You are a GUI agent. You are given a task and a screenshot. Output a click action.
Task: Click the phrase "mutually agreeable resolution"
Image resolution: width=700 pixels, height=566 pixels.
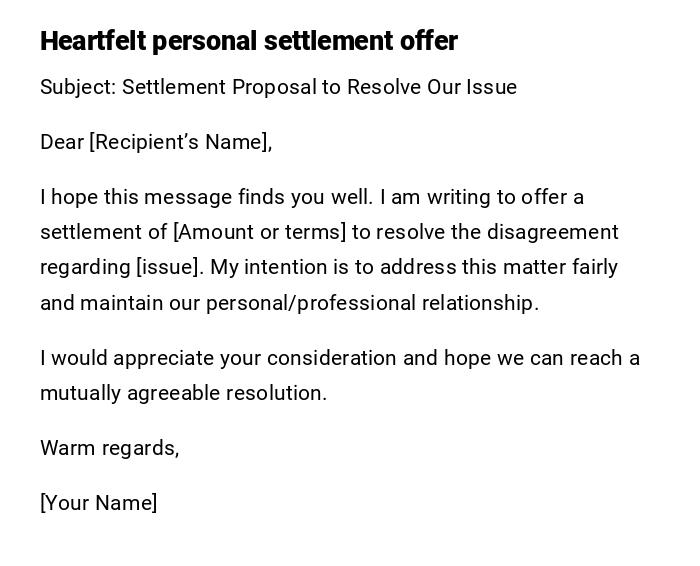(x=183, y=393)
